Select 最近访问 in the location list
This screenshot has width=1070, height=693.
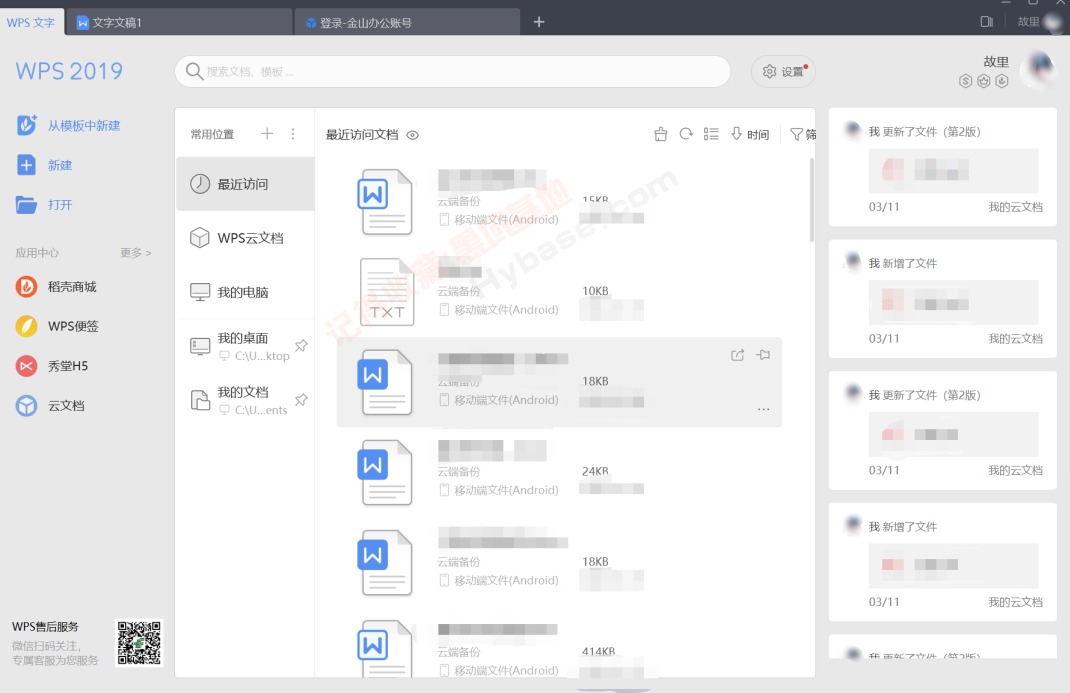pyautogui.click(x=245, y=184)
